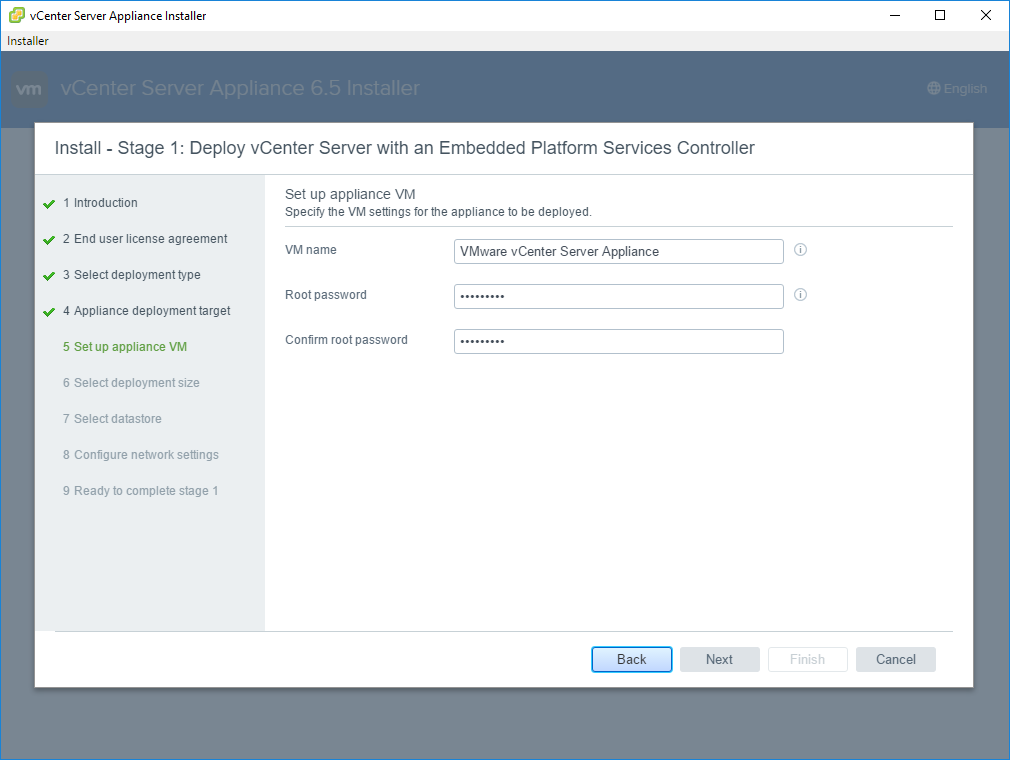The height and width of the screenshot is (760, 1010).
Task: Go to step 1 Introduction
Action: 100,203
